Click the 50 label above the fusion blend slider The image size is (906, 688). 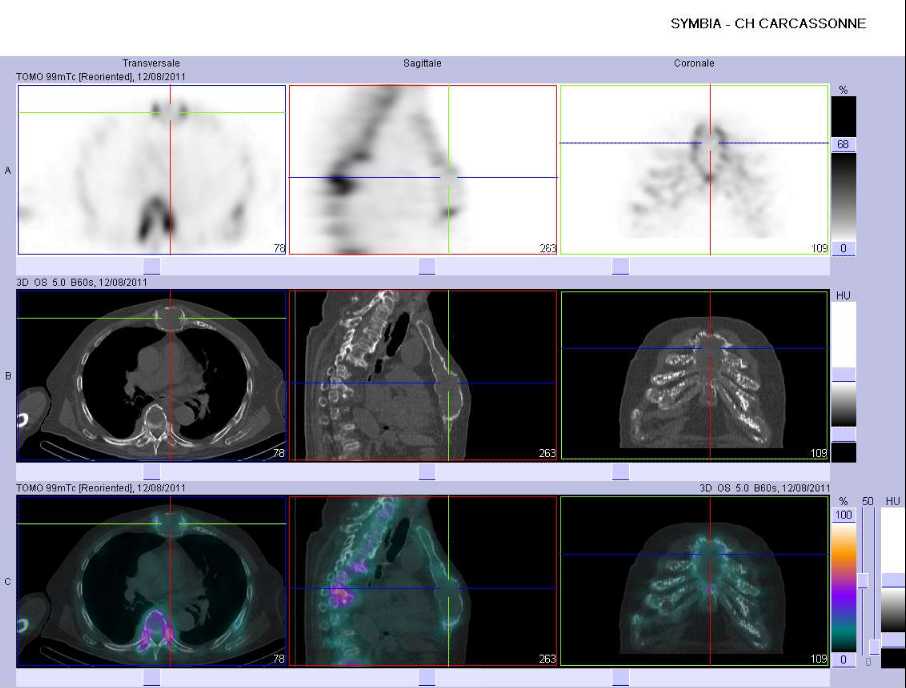[867, 501]
